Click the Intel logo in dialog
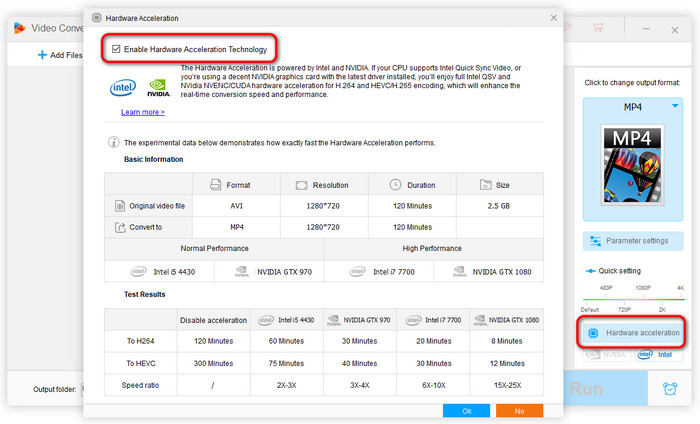Viewport: 700px width, 424px height. (x=123, y=87)
